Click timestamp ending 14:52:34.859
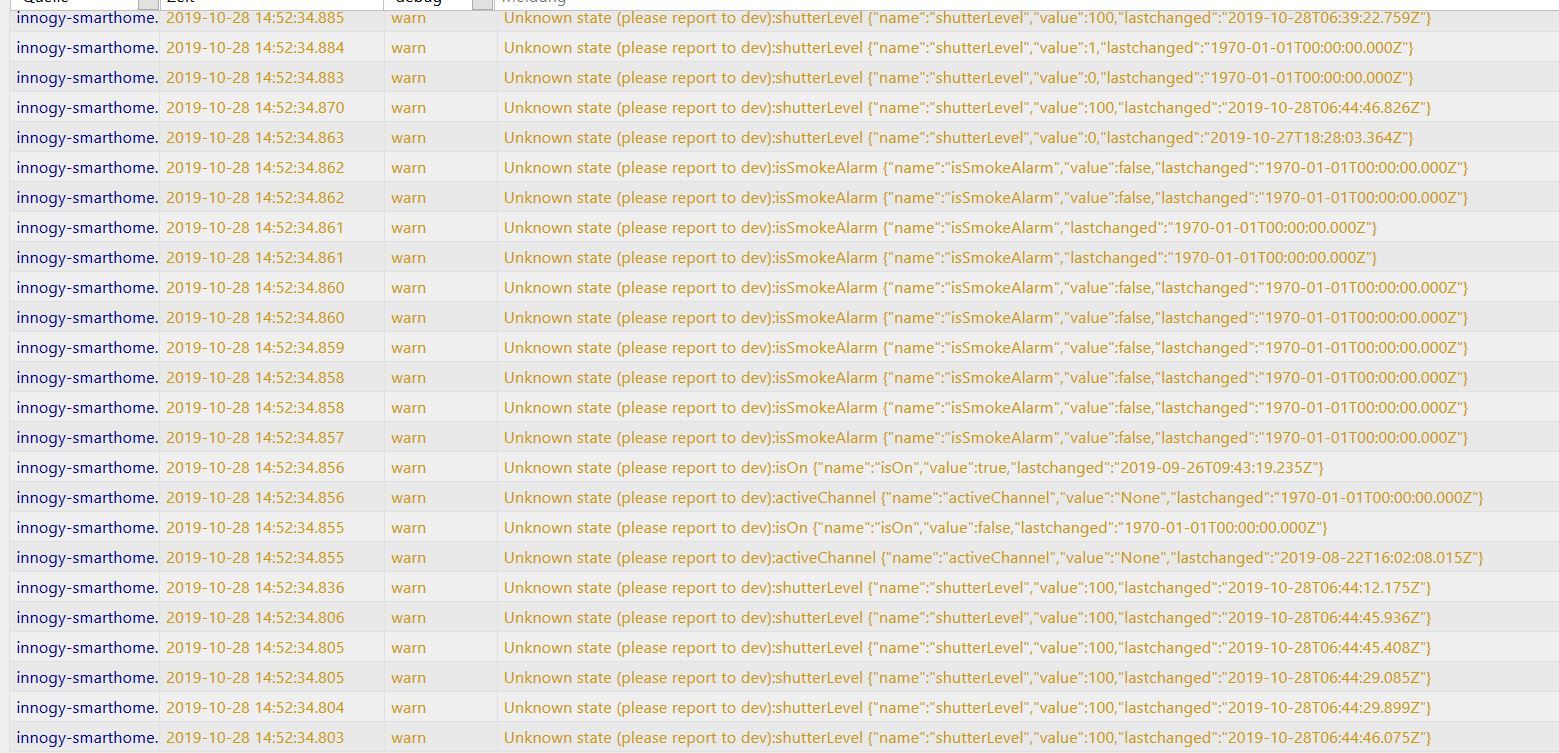 click(255, 348)
